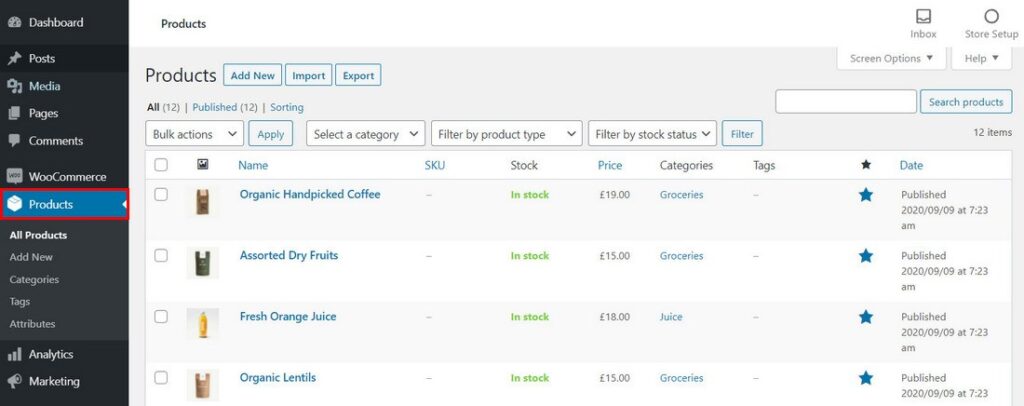Click the featured star column header
The width and height of the screenshot is (1024, 406).
pyautogui.click(x=866, y=165)
